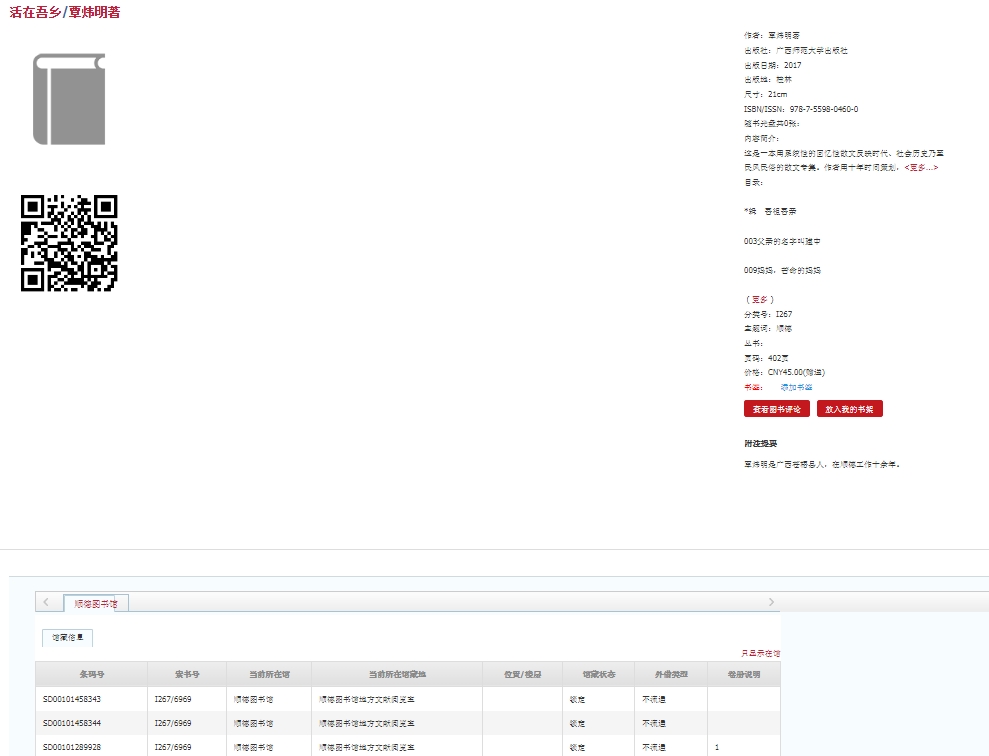Click the red 放入我的书架 button
The height and width of the screenshot is (756, 989).
850,409
